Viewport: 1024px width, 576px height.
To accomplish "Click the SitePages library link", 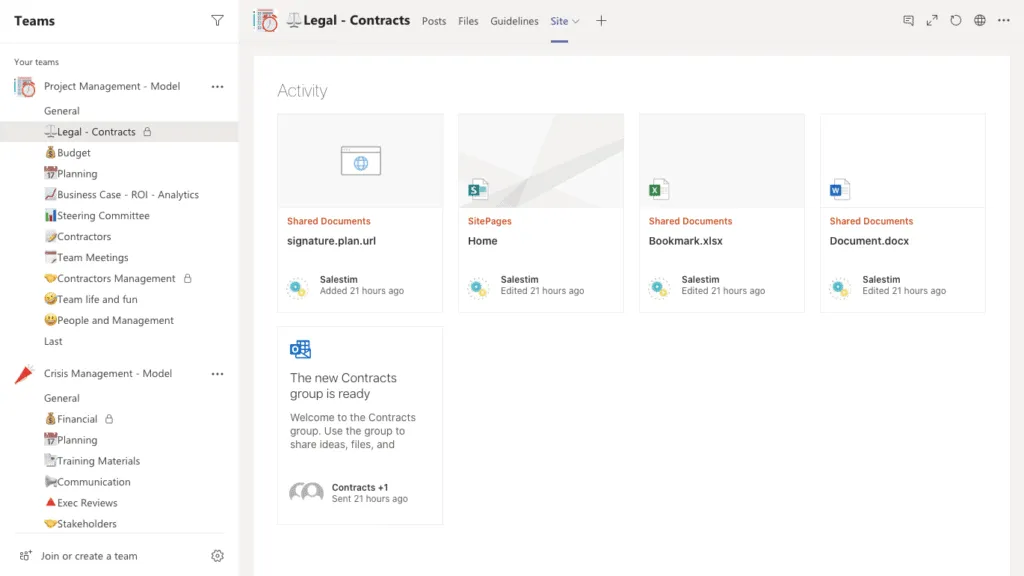I will point(490,221).
